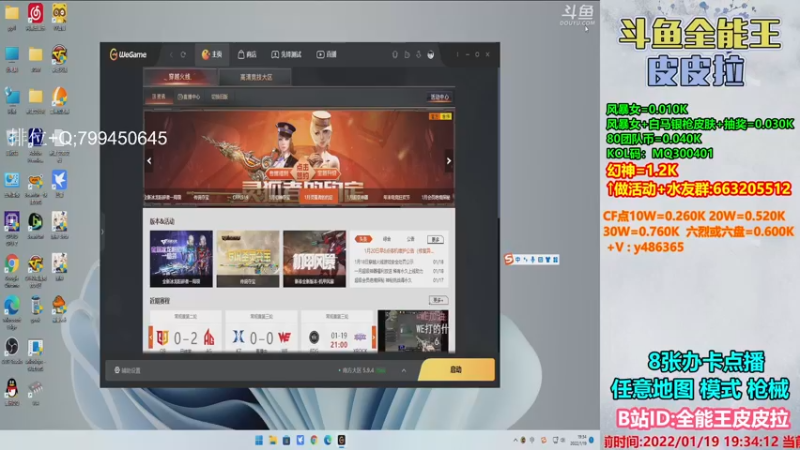The height and width of the screenshot is (450, 800).
Task: Expand WeGame's left sidebar handle
Action: [x=102, y=232]
